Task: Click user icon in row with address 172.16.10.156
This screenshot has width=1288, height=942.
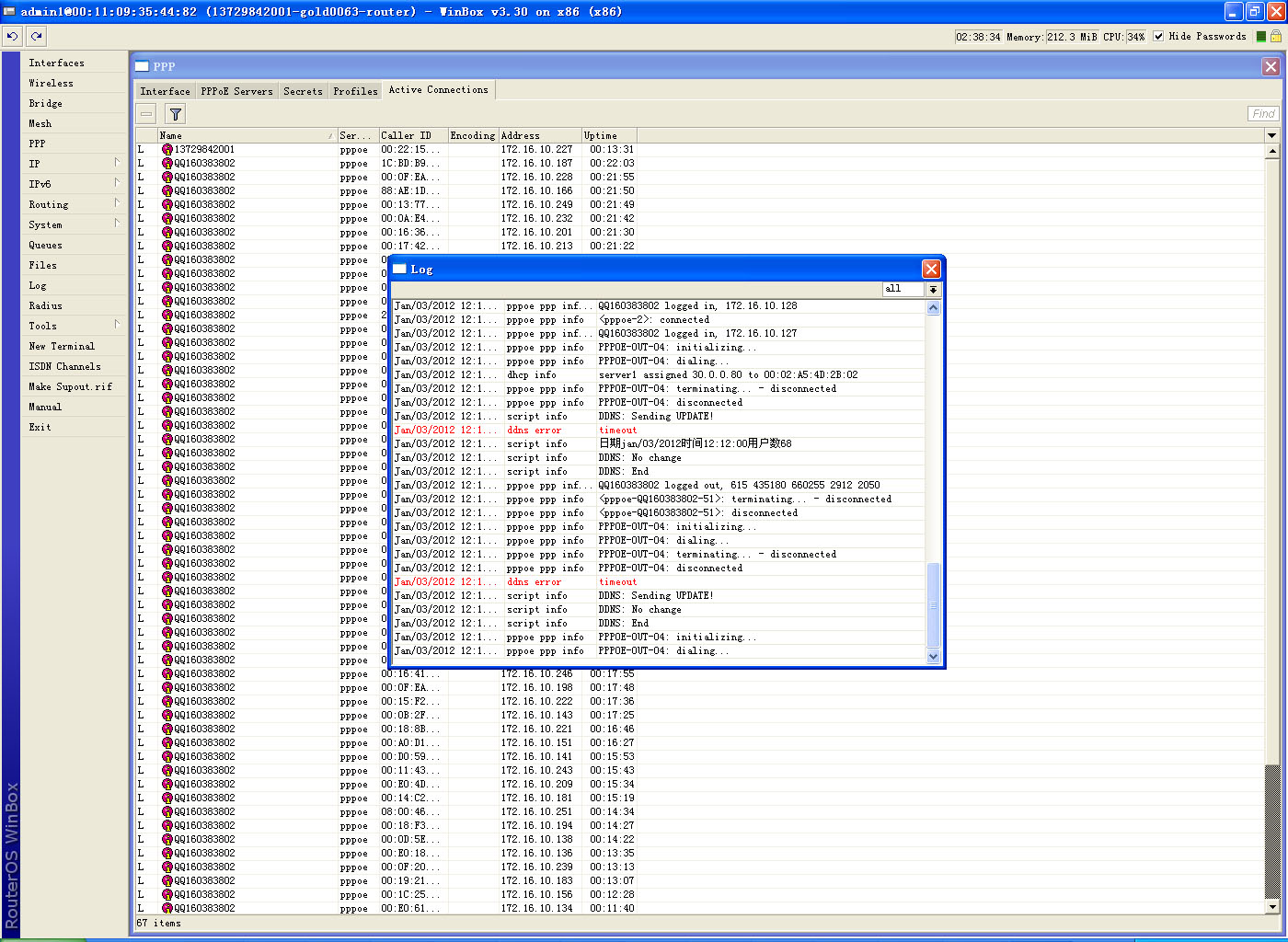Action: 167,894
